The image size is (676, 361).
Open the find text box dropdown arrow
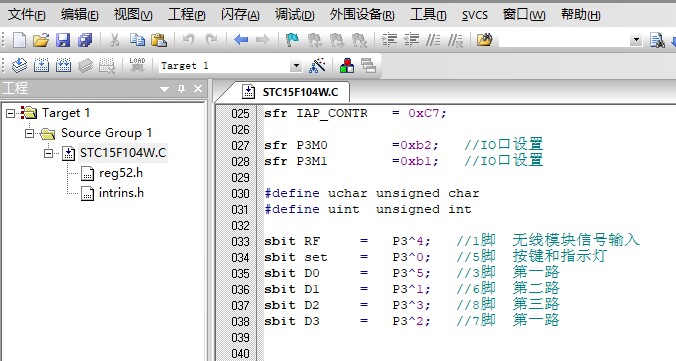636,41
